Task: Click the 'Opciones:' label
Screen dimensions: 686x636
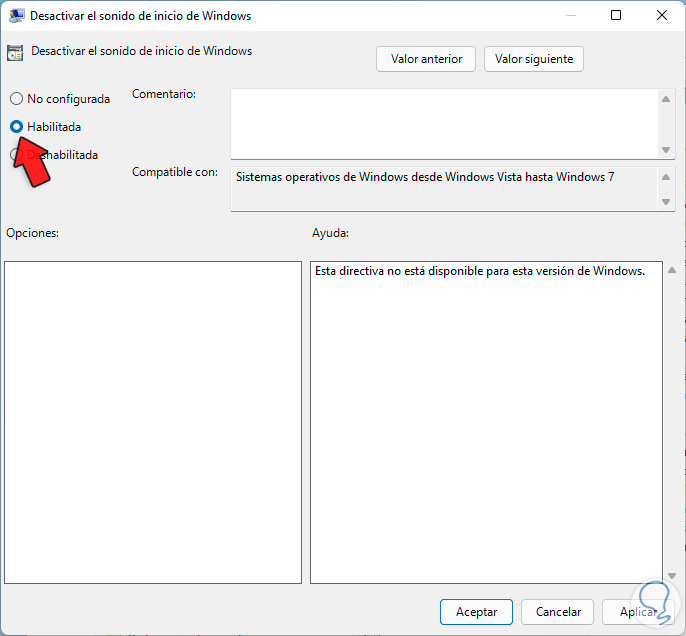Action: pyautogui.click(x=32, y=233)
